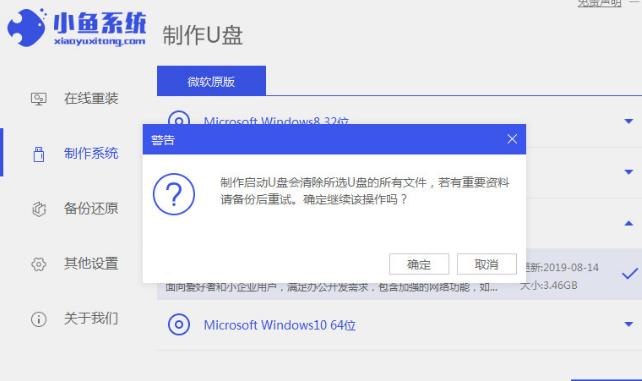Click the warning message about clearing U盘 files
The height and width of the screenshot is (381, 642).
364,191
